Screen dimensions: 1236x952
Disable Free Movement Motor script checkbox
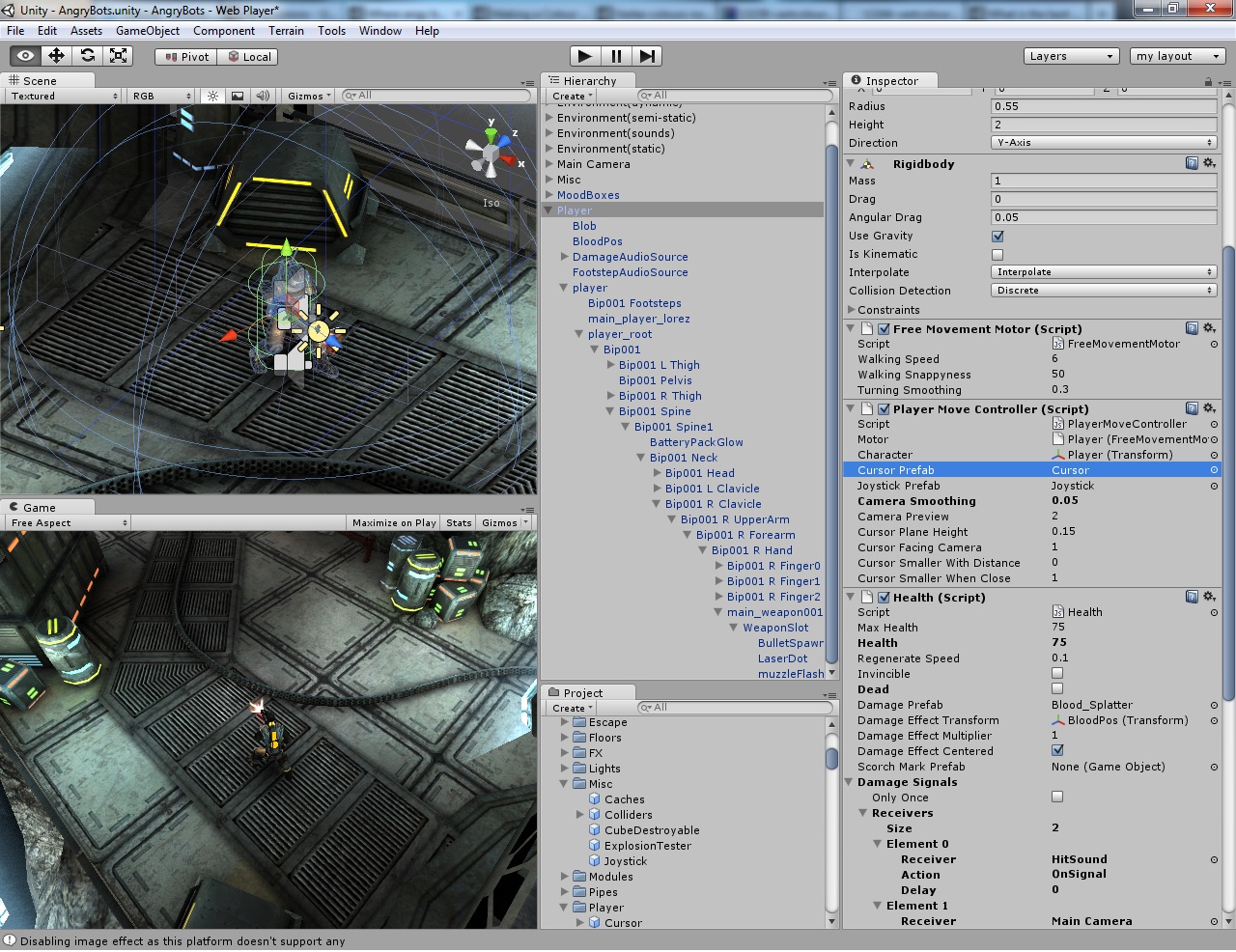pyautogui.click(x=884, y=329)
